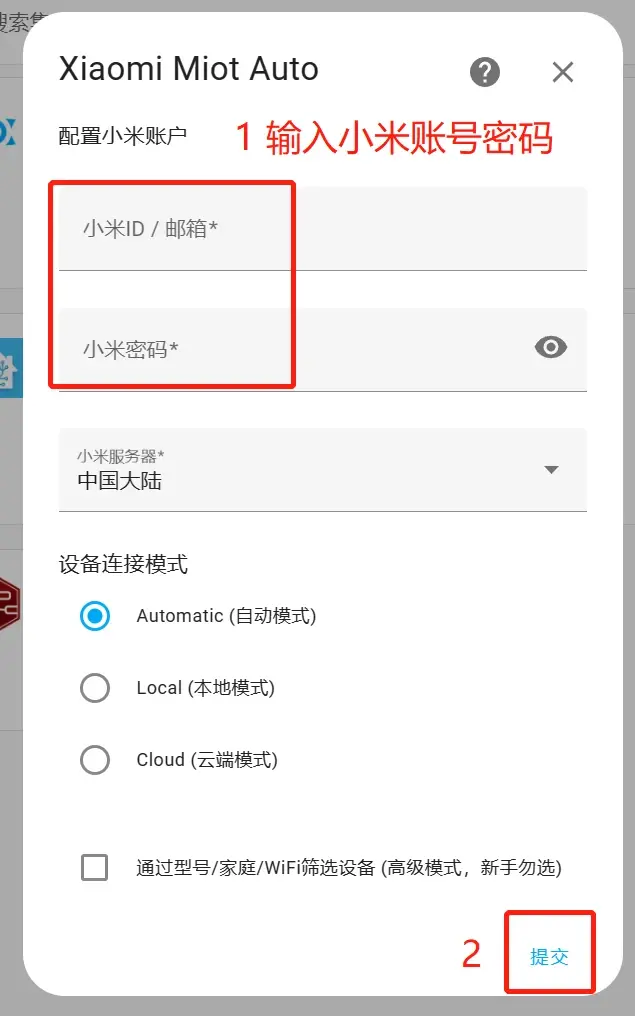
Task: Click the Cloud (云端模式) label text
Action: [x=207, y=759]
